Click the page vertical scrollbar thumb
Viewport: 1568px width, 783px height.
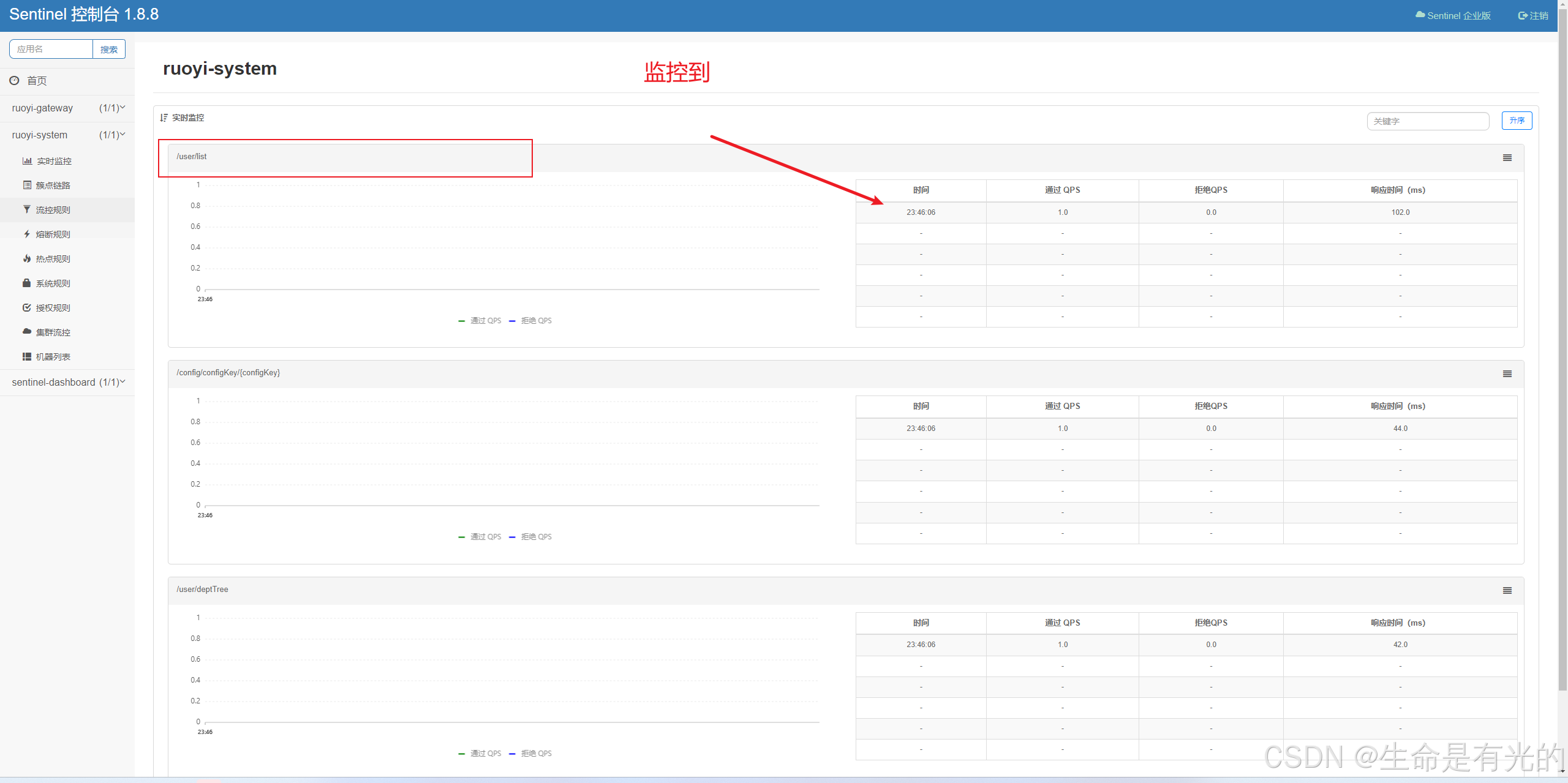1562,349
